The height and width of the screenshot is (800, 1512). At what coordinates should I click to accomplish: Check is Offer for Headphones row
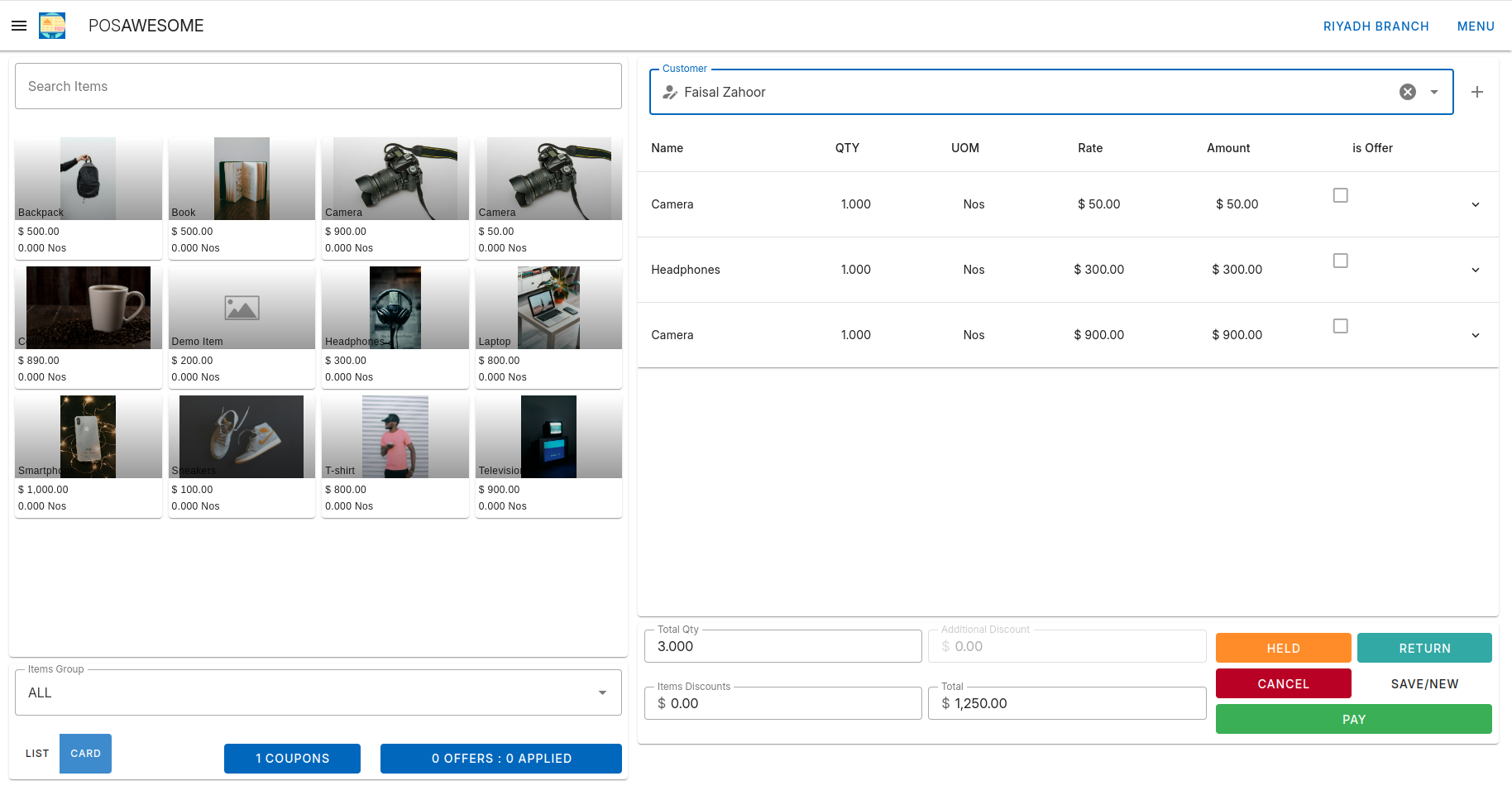point(1341,261)
